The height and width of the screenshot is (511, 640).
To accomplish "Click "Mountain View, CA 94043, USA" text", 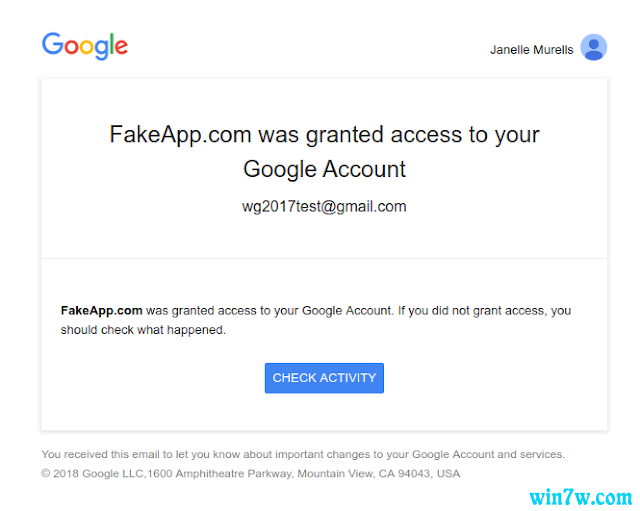I will (379, 473).
